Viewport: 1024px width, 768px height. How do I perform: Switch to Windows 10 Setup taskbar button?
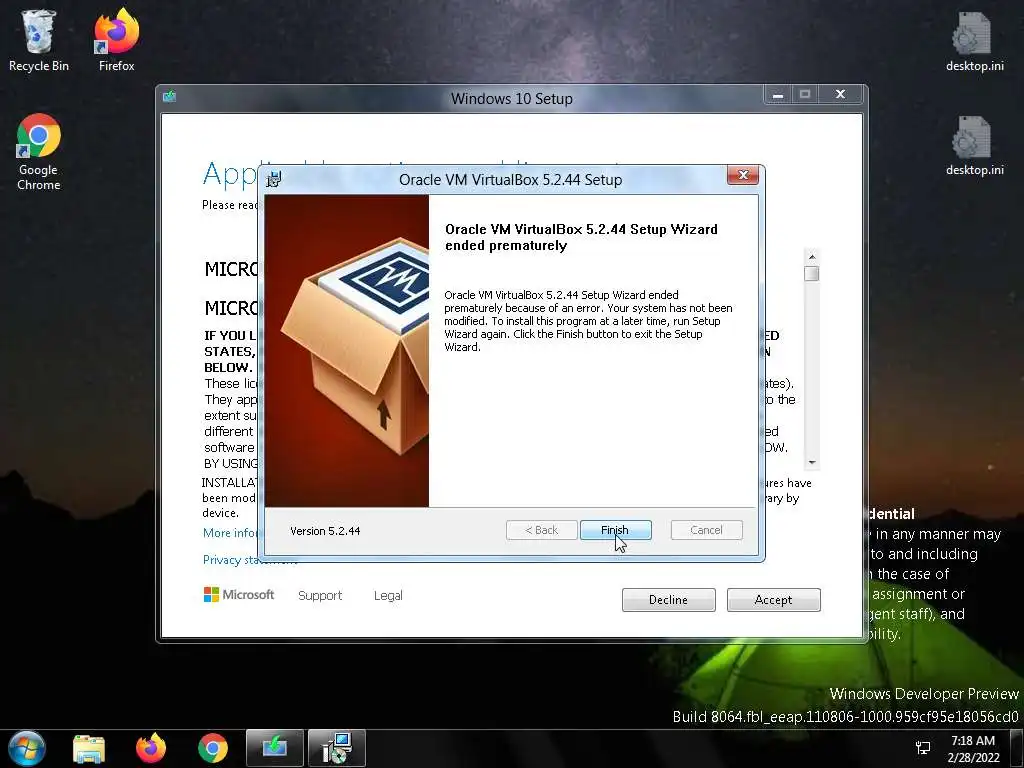[275, 748]
